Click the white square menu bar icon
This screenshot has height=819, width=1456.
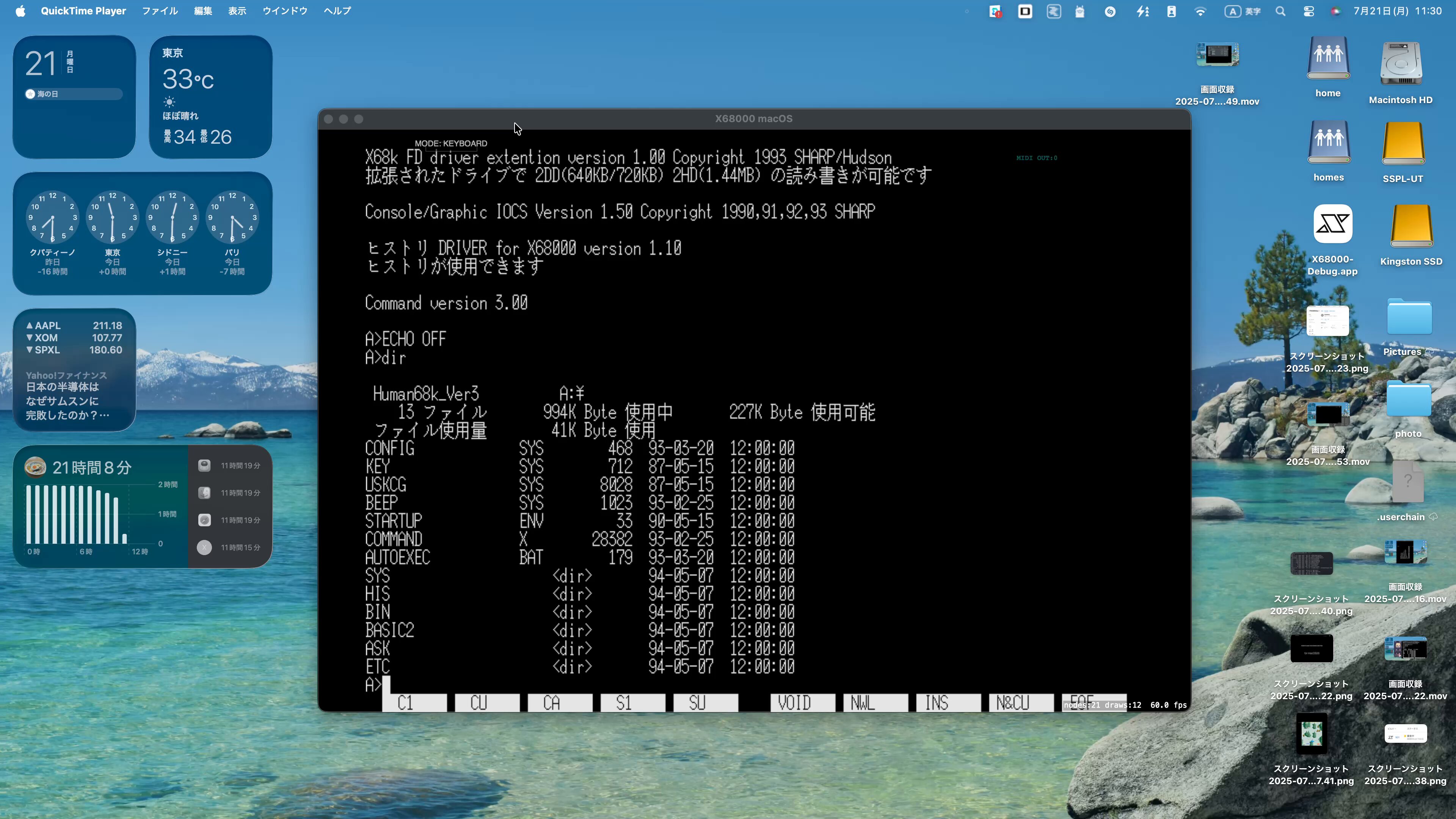pos(1025,11)
